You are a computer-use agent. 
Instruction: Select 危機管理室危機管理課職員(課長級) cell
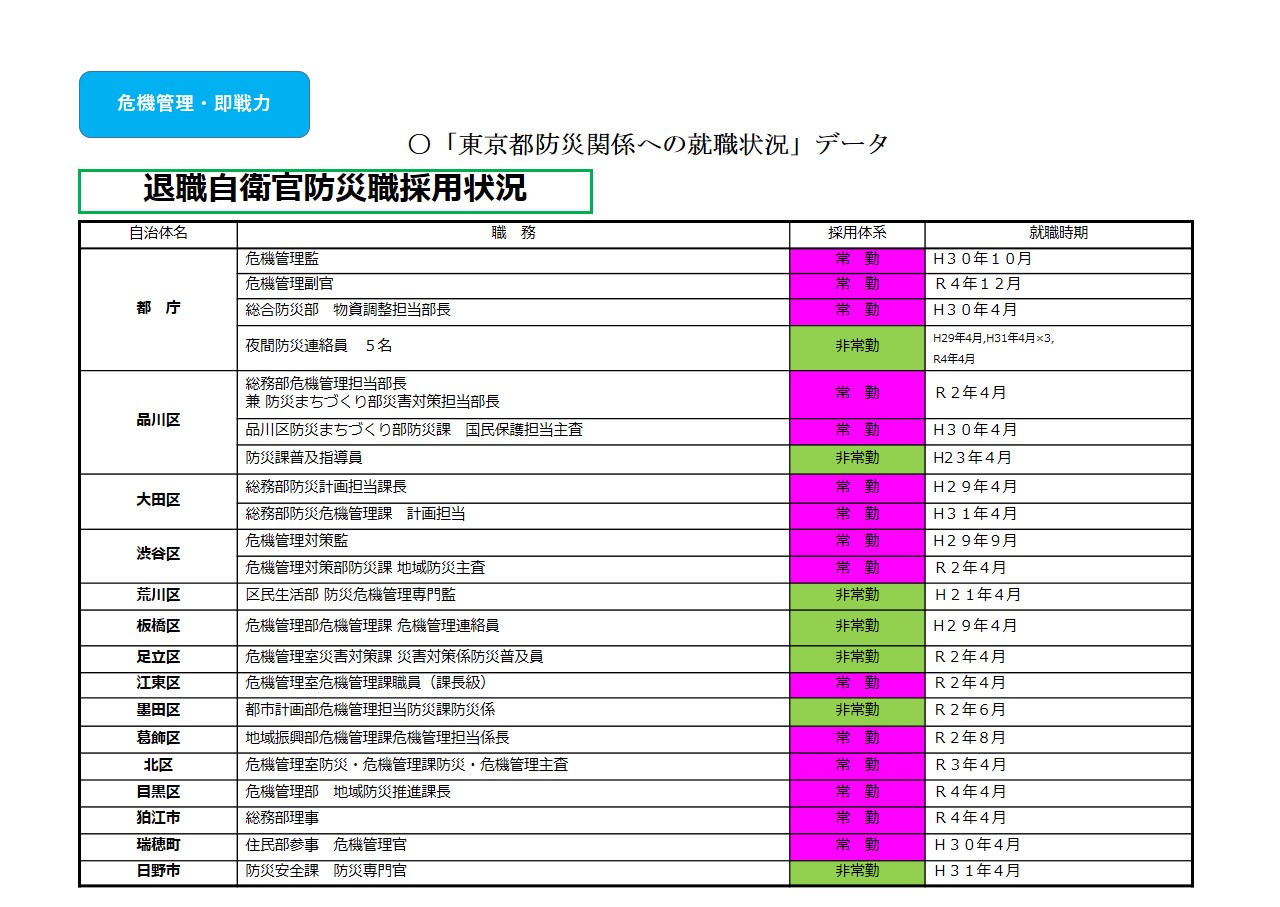tap(514, 684)
